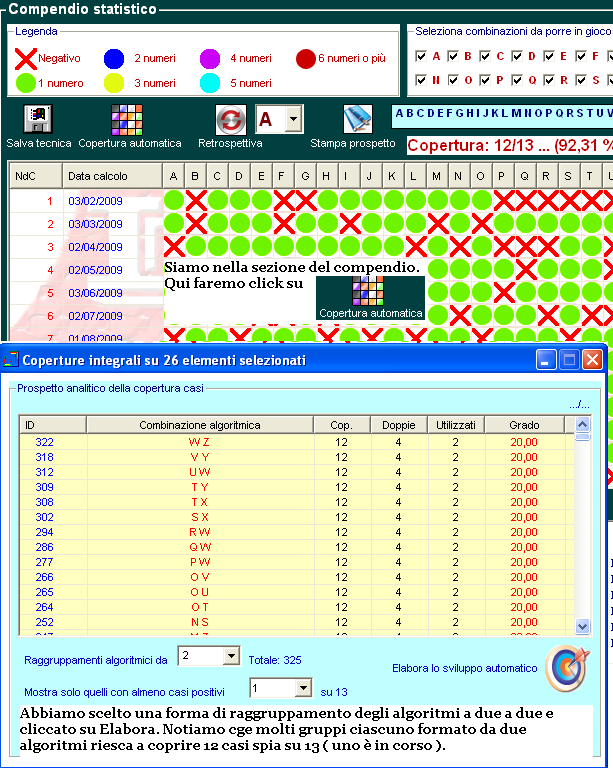Select row ID 318 combination V Y
613x771 pixels.
[296, 457]
